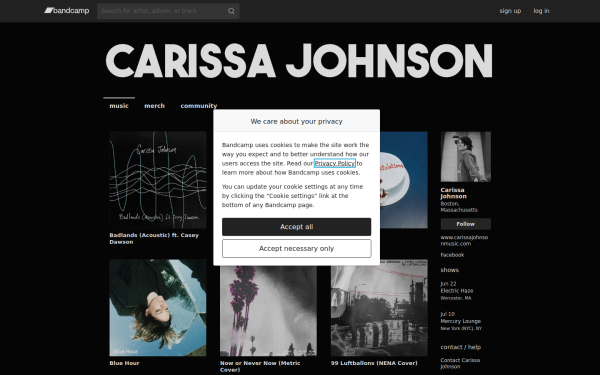Viewport: 600px width, 375px height.
Task: Switch to the music tab
Action: (119, 106)
